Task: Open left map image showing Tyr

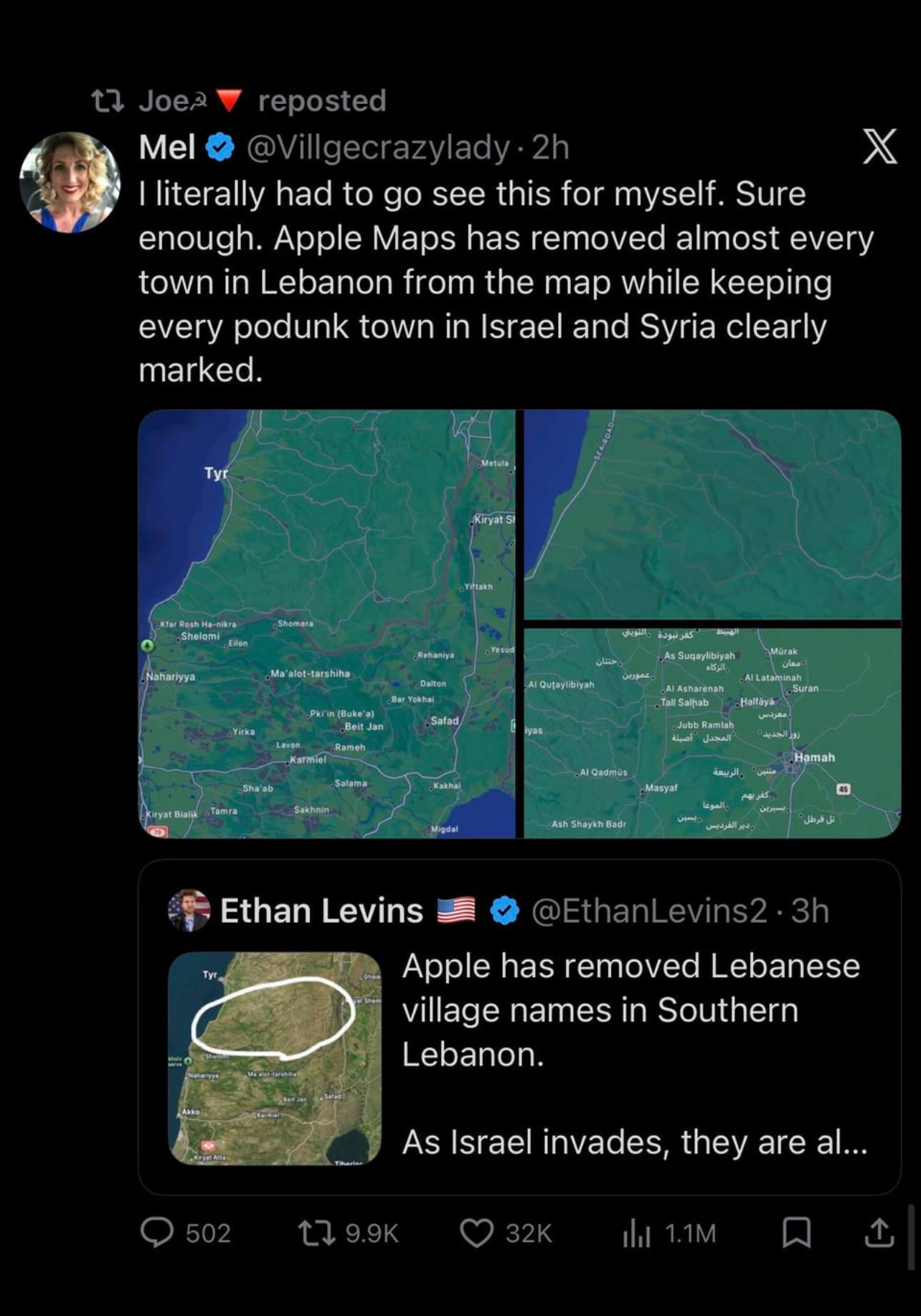Action: point(326,624)
